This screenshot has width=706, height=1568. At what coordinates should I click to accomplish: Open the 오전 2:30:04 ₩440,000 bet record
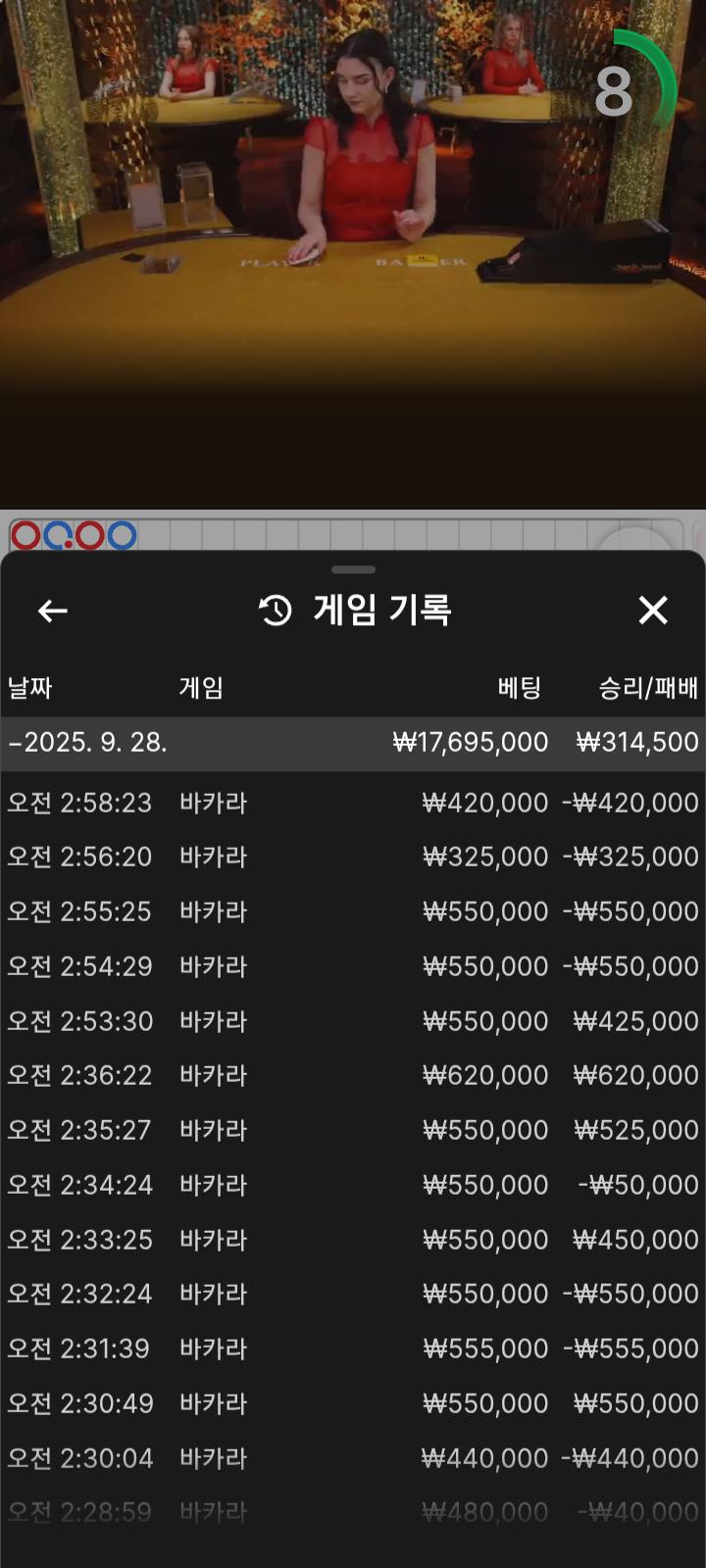[x=353, y=1458]
